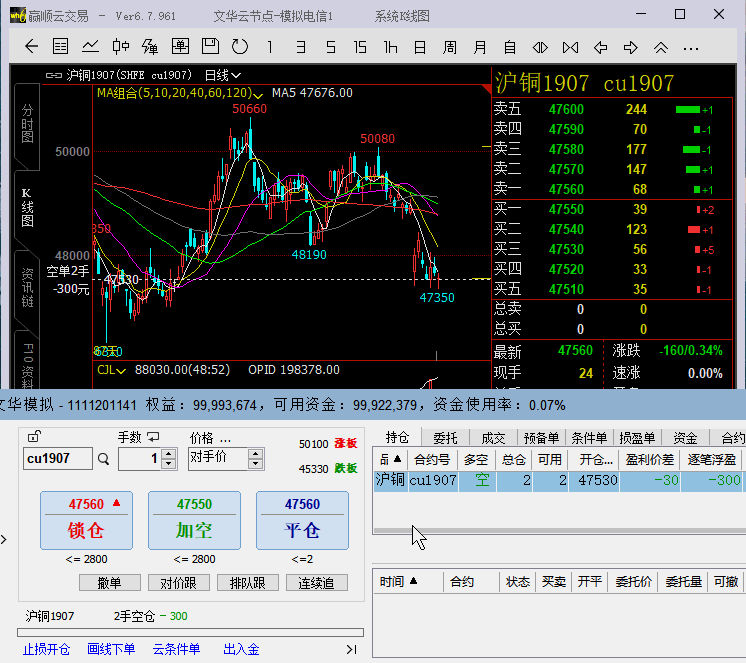Toggle the lock icon above contract field
746x663 pixels.
click(x=34, y=436)
